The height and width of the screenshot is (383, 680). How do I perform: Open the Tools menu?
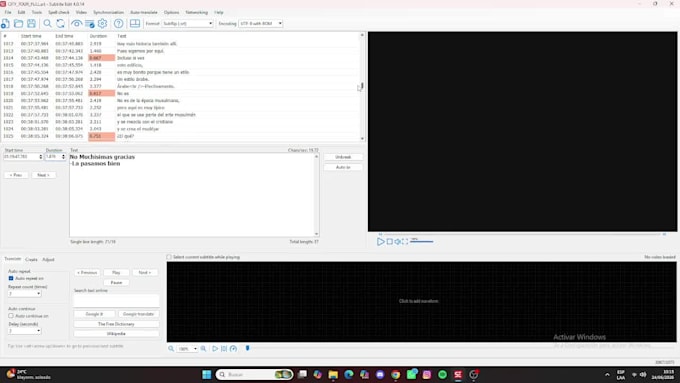pos(37,12)
